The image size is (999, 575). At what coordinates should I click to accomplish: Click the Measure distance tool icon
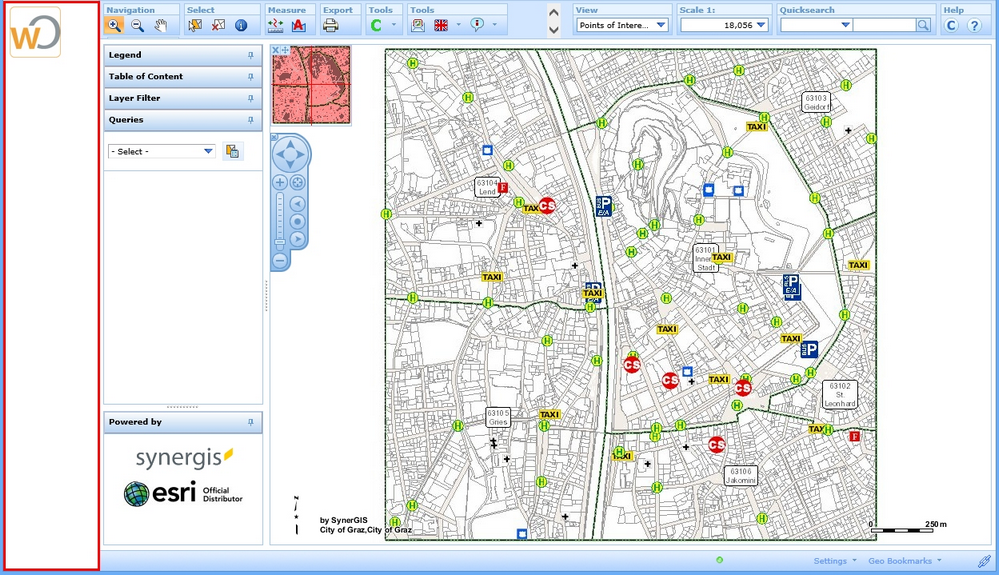tap(276, 26)
